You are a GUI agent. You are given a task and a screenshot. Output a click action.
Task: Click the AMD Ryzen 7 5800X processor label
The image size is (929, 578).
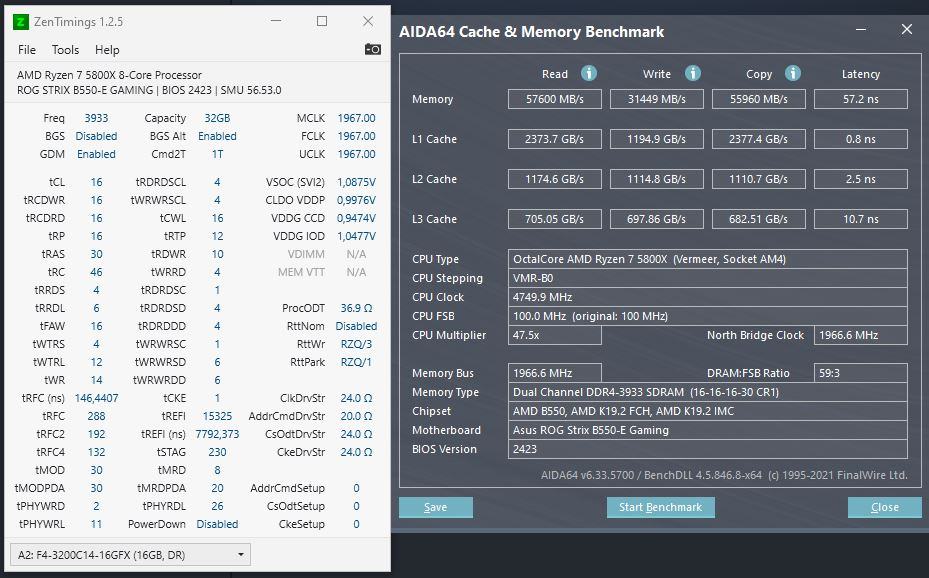pos(110,75)
